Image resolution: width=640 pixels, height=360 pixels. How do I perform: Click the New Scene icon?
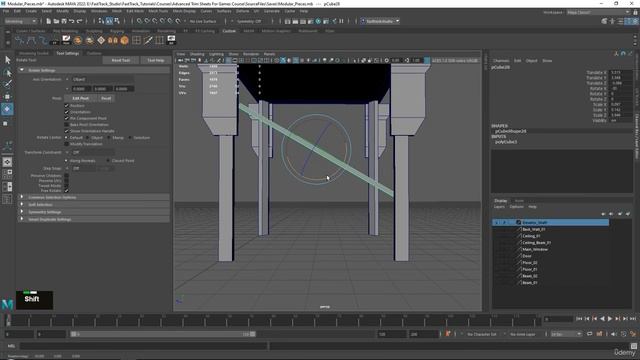click(49, 21)
